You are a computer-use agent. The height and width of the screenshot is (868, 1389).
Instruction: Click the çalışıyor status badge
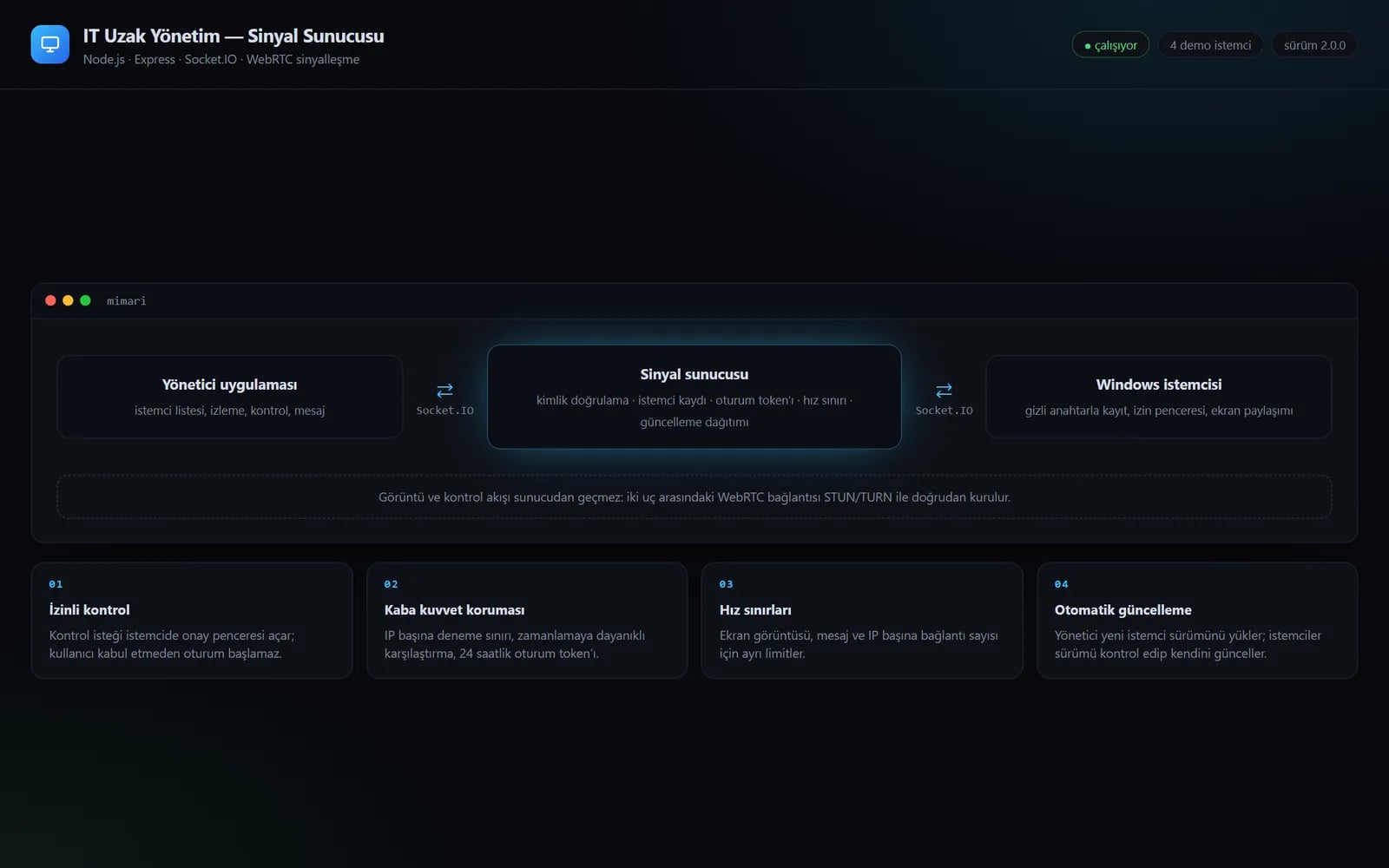pos(1110,45)
